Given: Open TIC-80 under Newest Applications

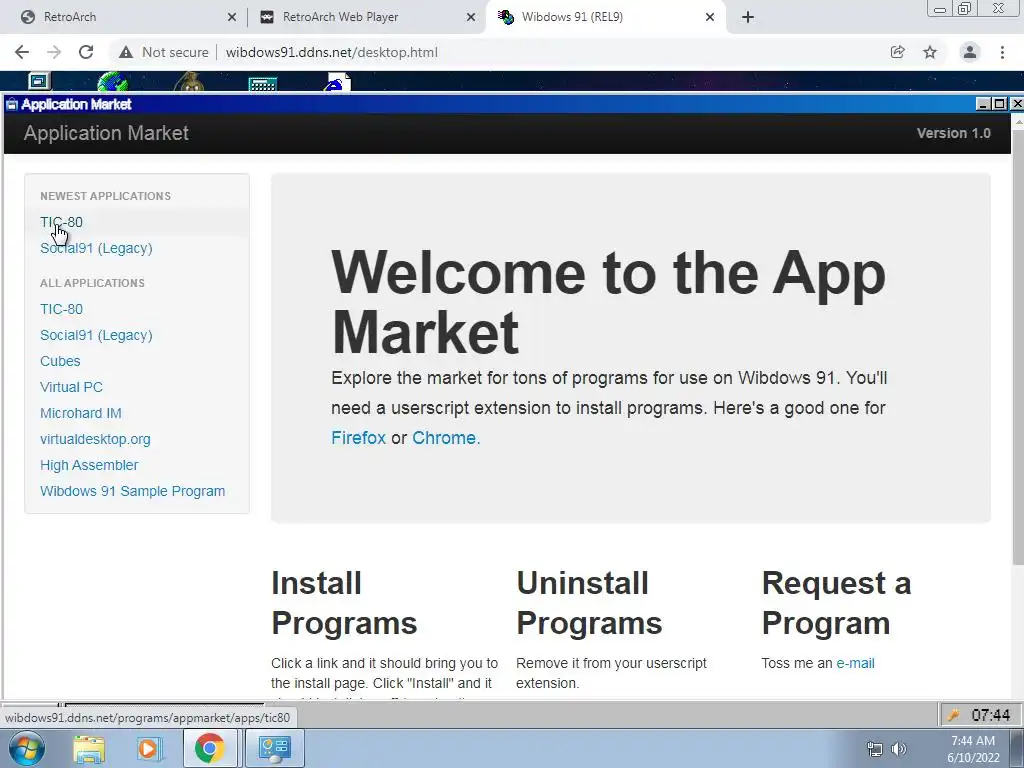Looking at the screenshot, I should [x=61, y=222].
